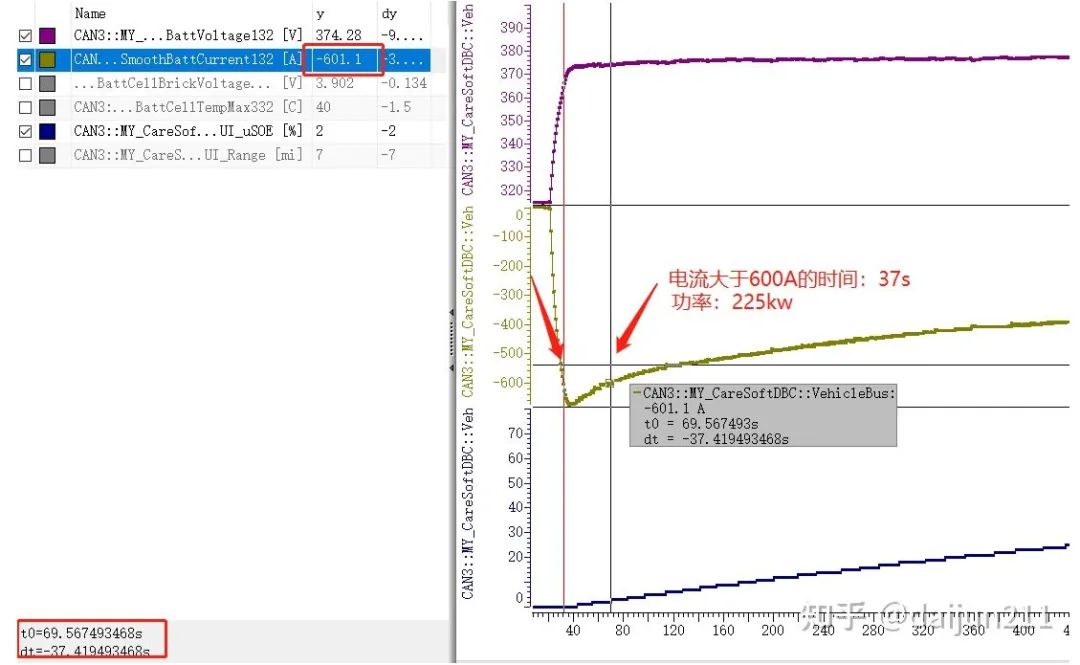Click the navy UI_uSOE color swatch
The width and height of the screenshot is (1080, 665).
tap(48, 131)
